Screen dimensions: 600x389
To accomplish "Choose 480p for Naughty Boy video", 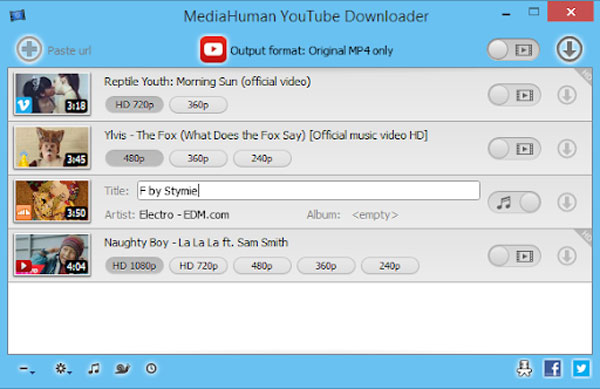I will (262, 265).
